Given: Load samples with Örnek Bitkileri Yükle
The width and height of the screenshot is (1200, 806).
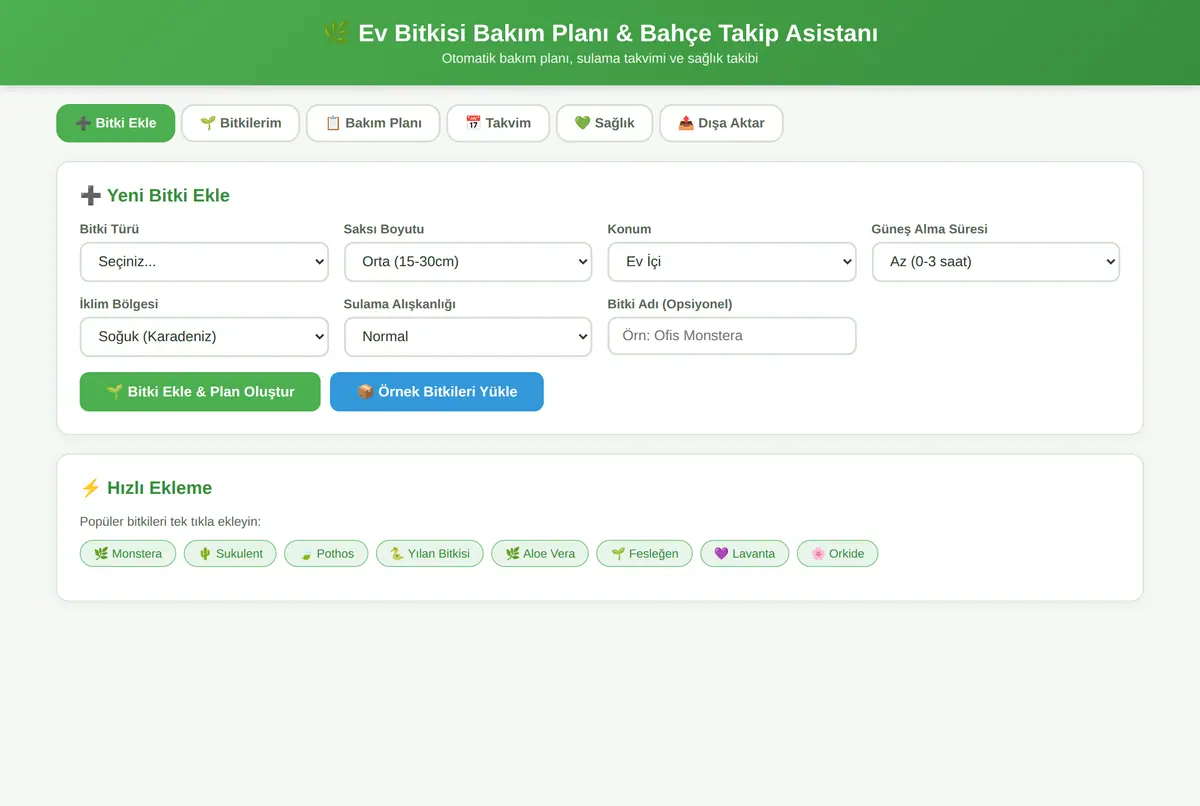Looking at the screenshot, I should 437,392.
